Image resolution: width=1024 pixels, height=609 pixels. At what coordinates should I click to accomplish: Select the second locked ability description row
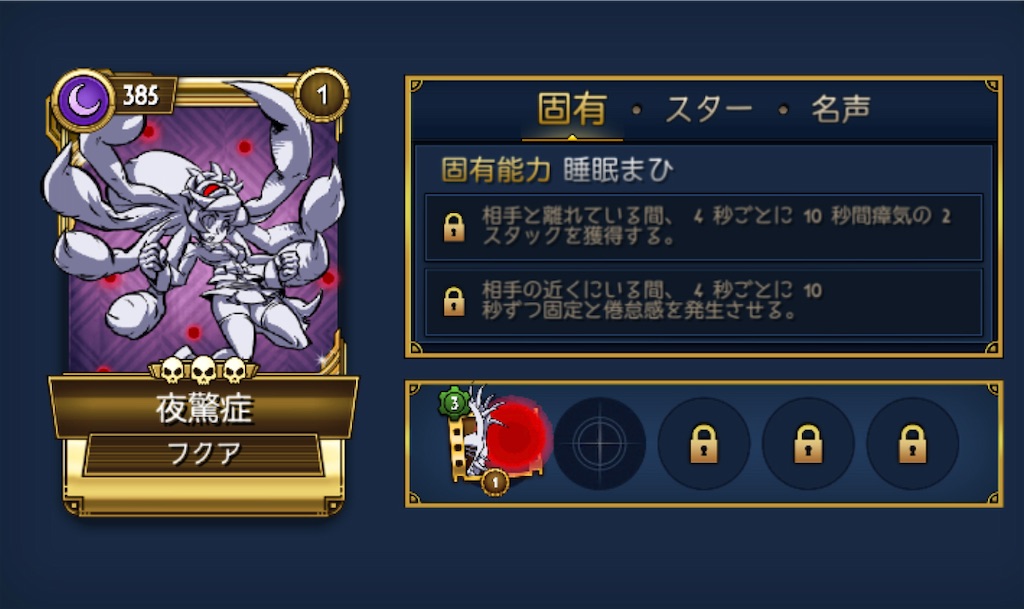coord(703,302)
